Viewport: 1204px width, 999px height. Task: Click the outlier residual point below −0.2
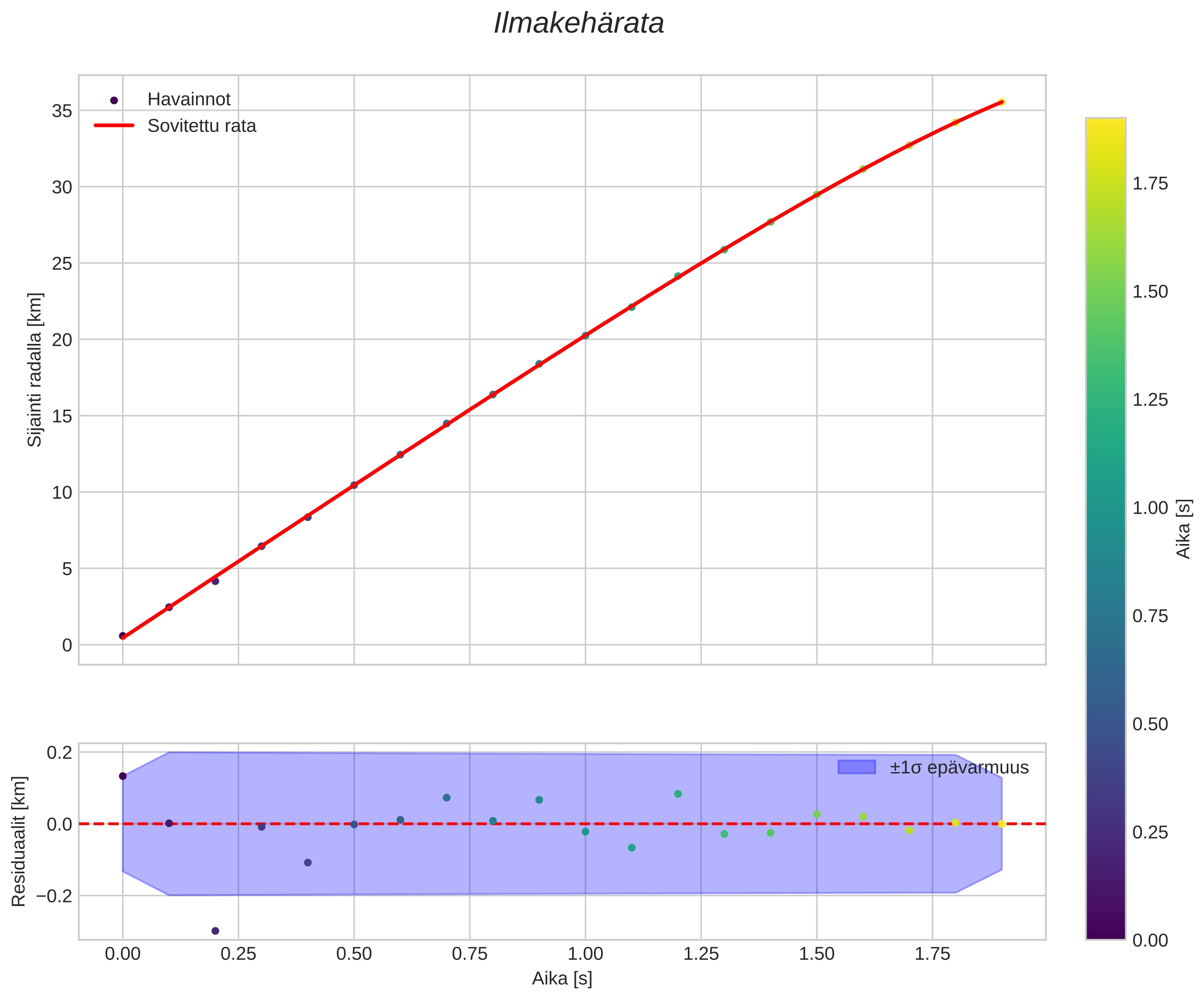pyautogui.click(x=215, y=930)
